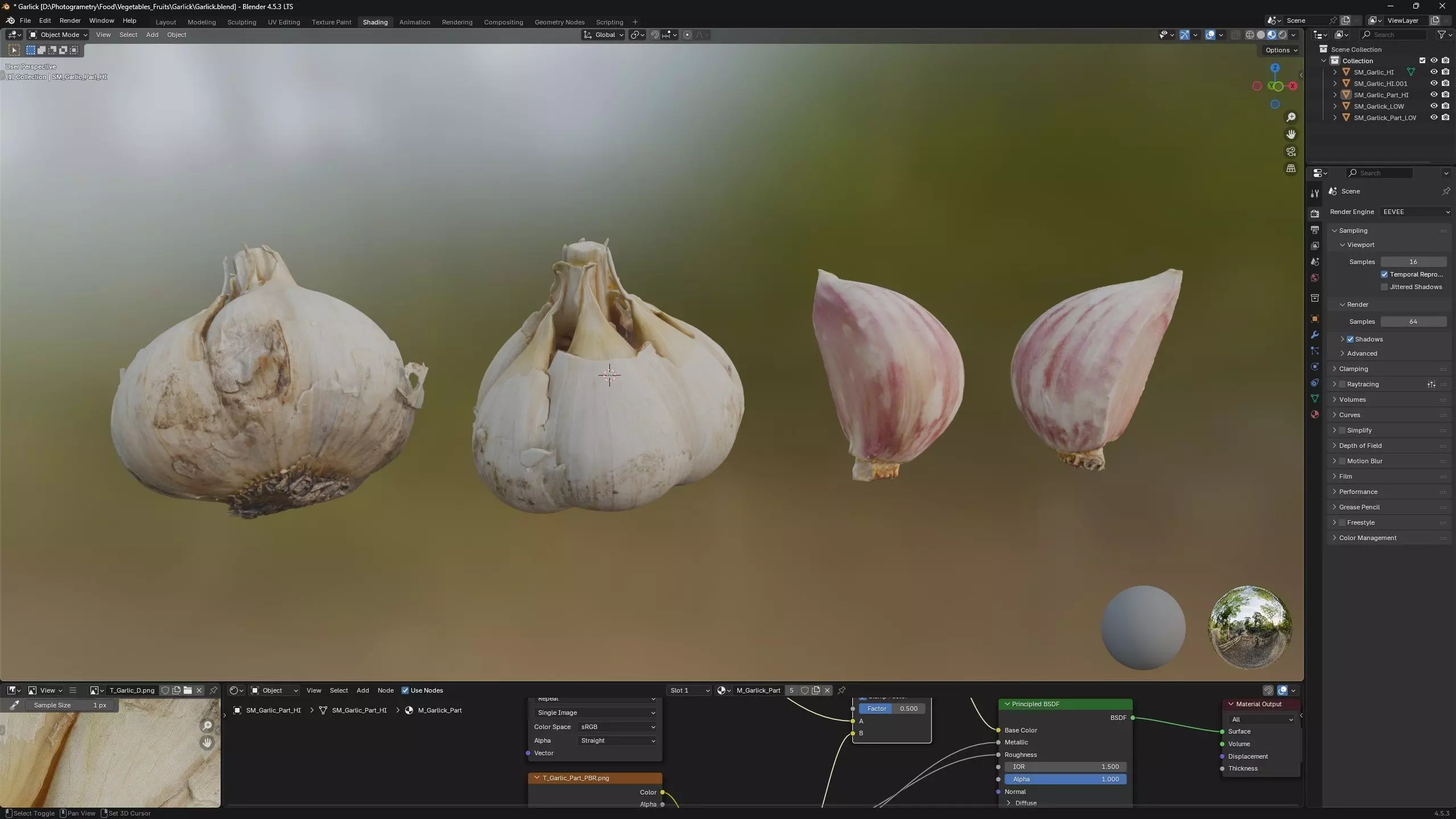Open image file browser folder icon
The image size is (1456, 819).
coord(188,690)
